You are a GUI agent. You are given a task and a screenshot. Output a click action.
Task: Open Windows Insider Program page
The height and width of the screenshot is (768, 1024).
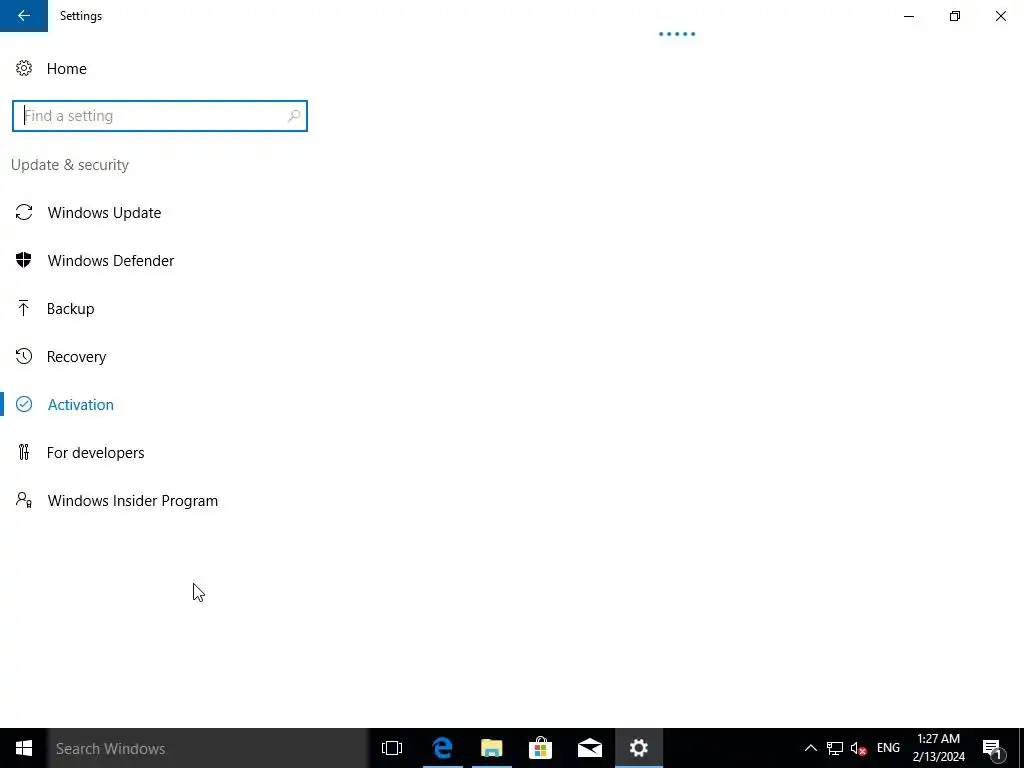(133, 501)
